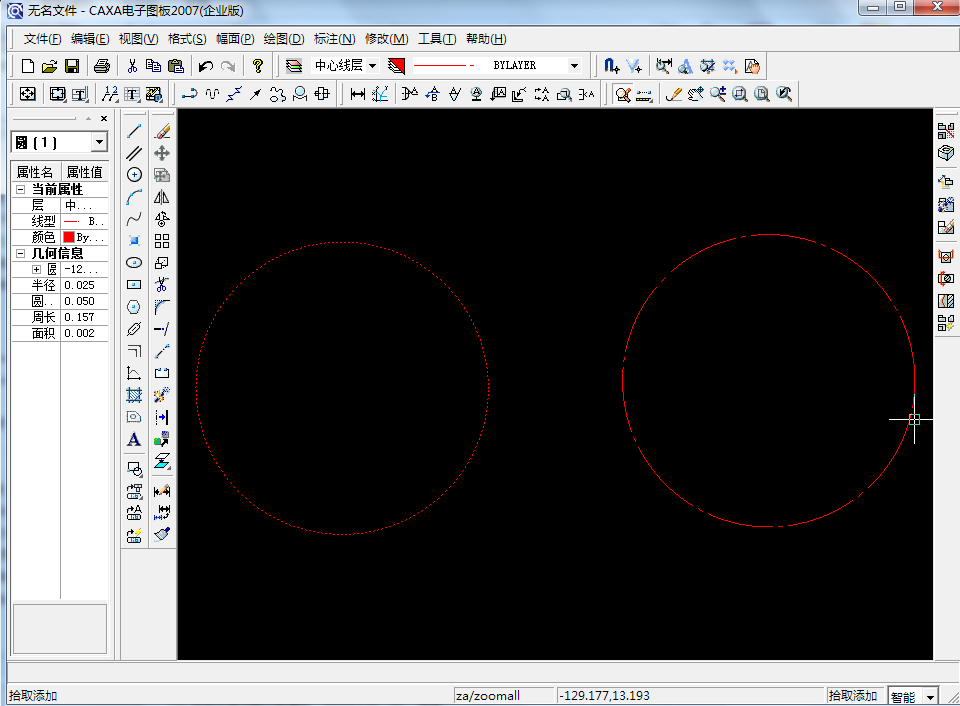Select the straight Line drawing tool
This screenshot has width=960, height=706.
tap(134, 131)
